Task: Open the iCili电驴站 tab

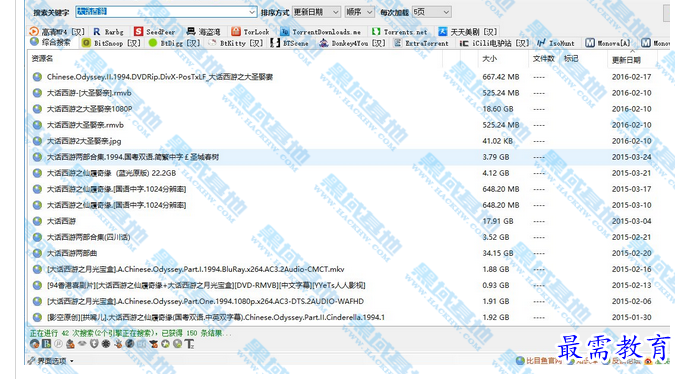Action: (494, 43)
